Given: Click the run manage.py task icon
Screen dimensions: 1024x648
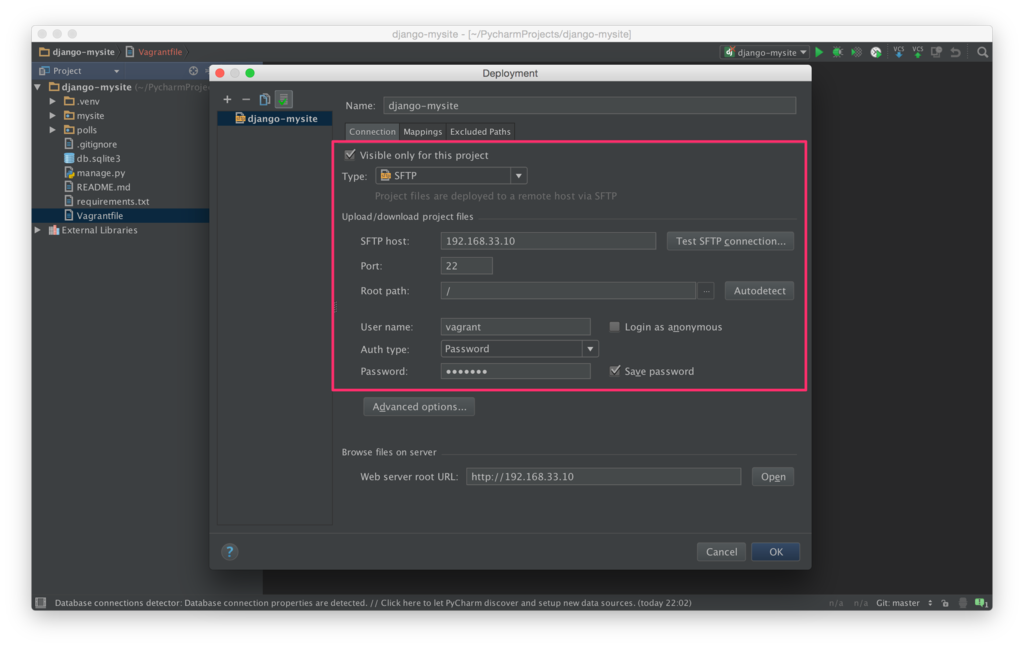Looking at the screenshot, I should pyautogui.click(x=876, y=52).
